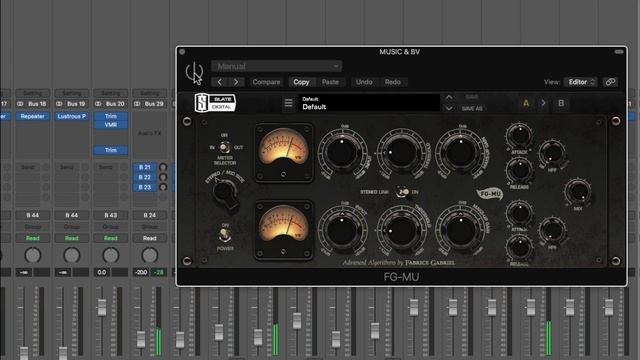Image resolution: width=640 pixels, height=360 pixels.
Task: Click the top channel Threshold knob
Action: pos(401,152)
